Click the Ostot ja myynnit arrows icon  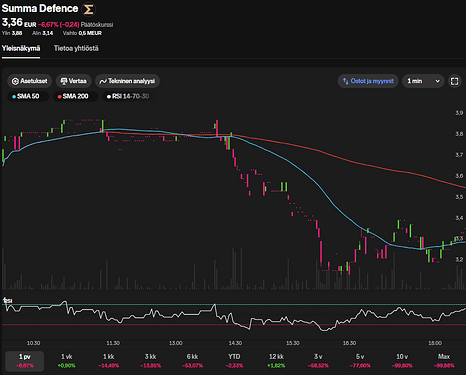click(346, 81)
